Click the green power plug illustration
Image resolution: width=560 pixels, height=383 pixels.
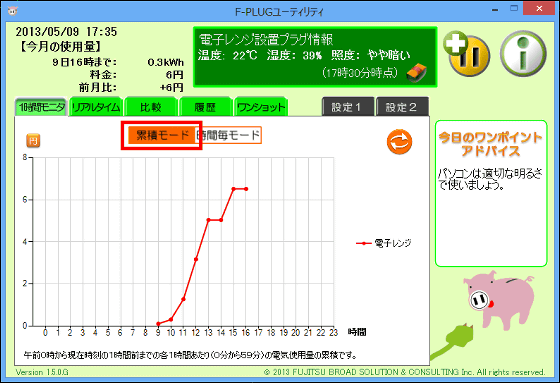point(453,340)
